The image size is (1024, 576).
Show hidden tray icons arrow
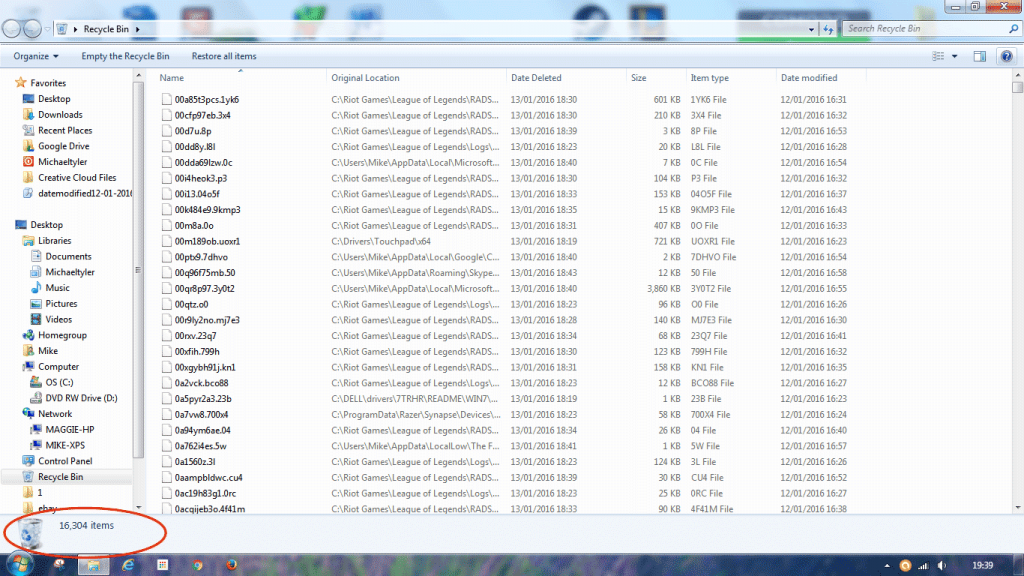click(887, 566)
